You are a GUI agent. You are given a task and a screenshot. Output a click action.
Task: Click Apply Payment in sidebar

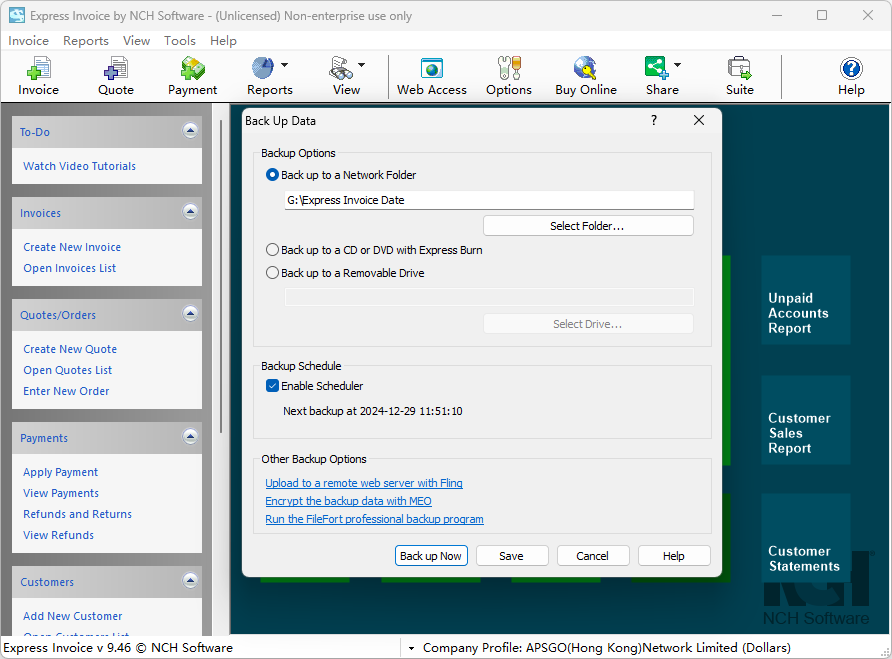click(x=60, y=472)
